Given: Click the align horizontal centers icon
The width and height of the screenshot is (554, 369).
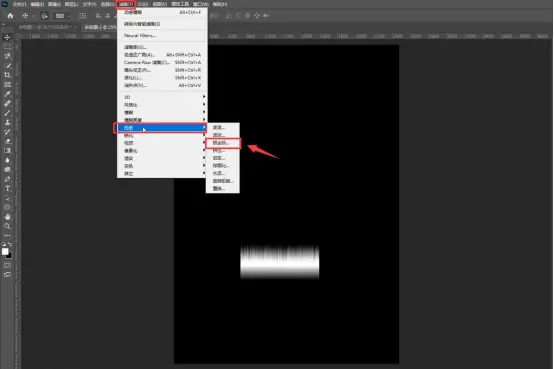Looking at the screenshot, I should click(108, 16).
